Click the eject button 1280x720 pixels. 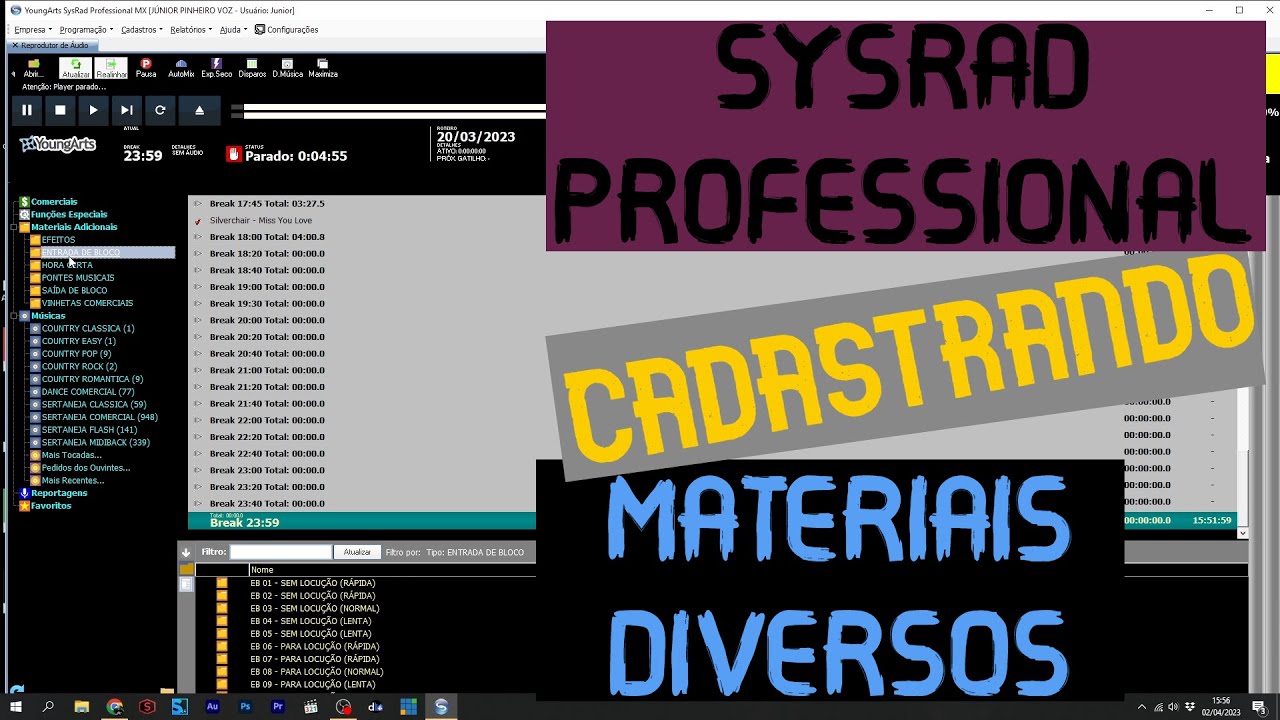pyautogui.click(x=199, y=110)
